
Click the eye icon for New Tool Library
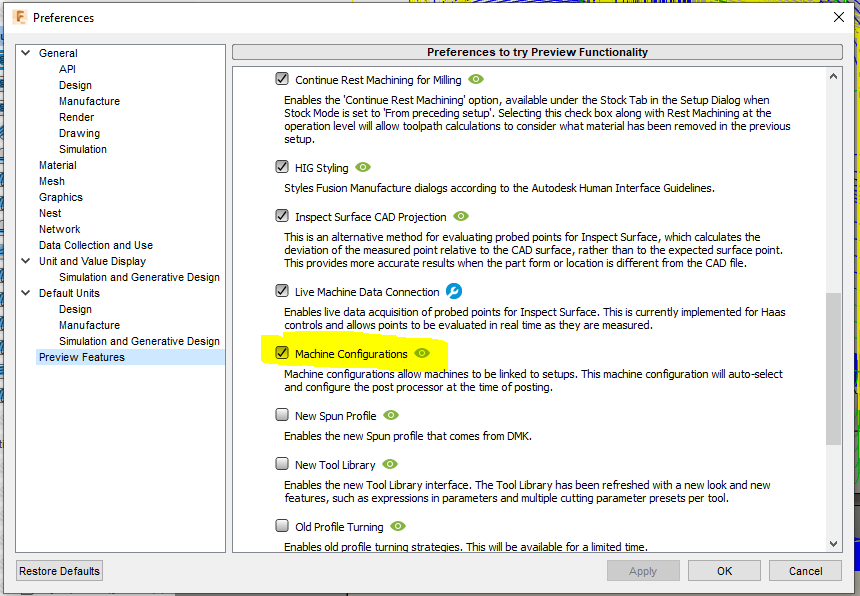pyautogui.click(x=389, y=464)
